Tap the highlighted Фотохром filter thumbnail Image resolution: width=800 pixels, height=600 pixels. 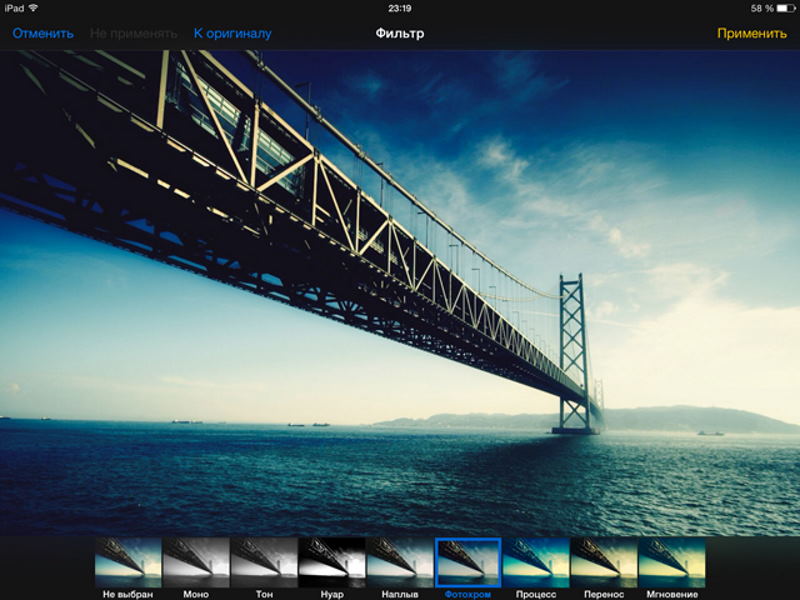(x=468, y=562)
